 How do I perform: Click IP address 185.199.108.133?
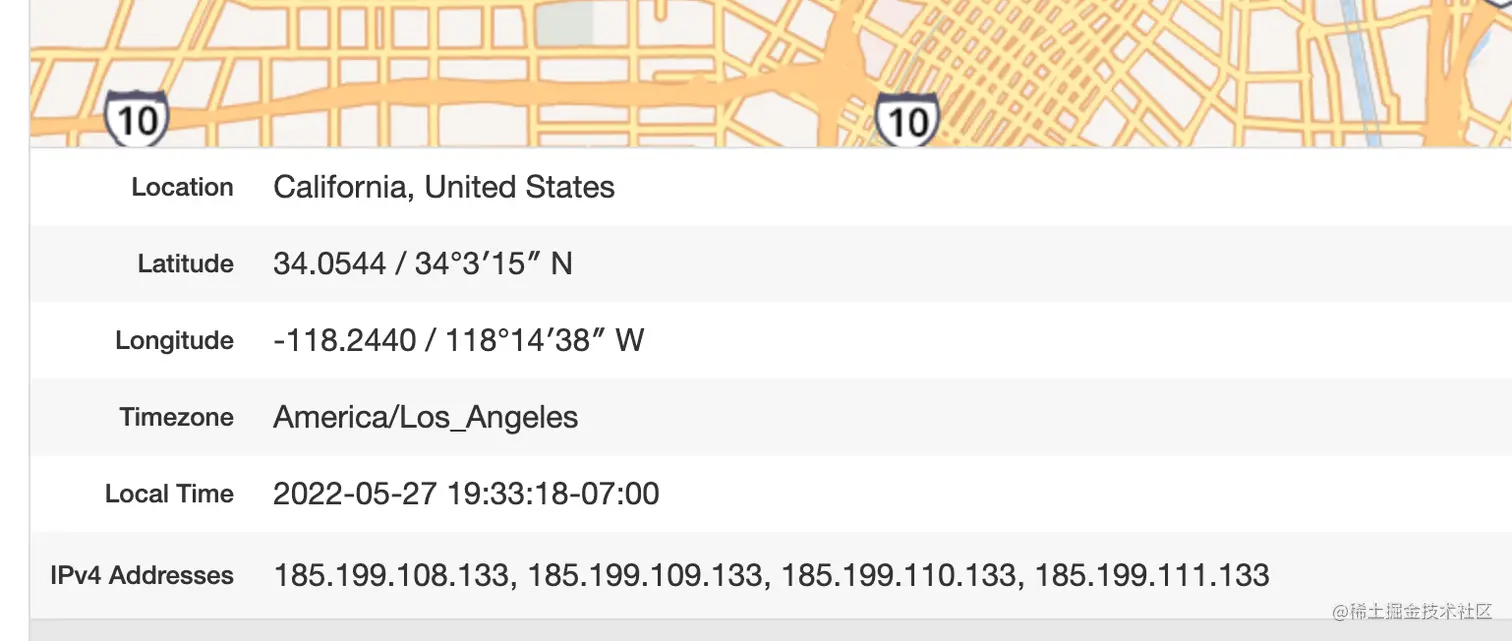coord(391,575)
